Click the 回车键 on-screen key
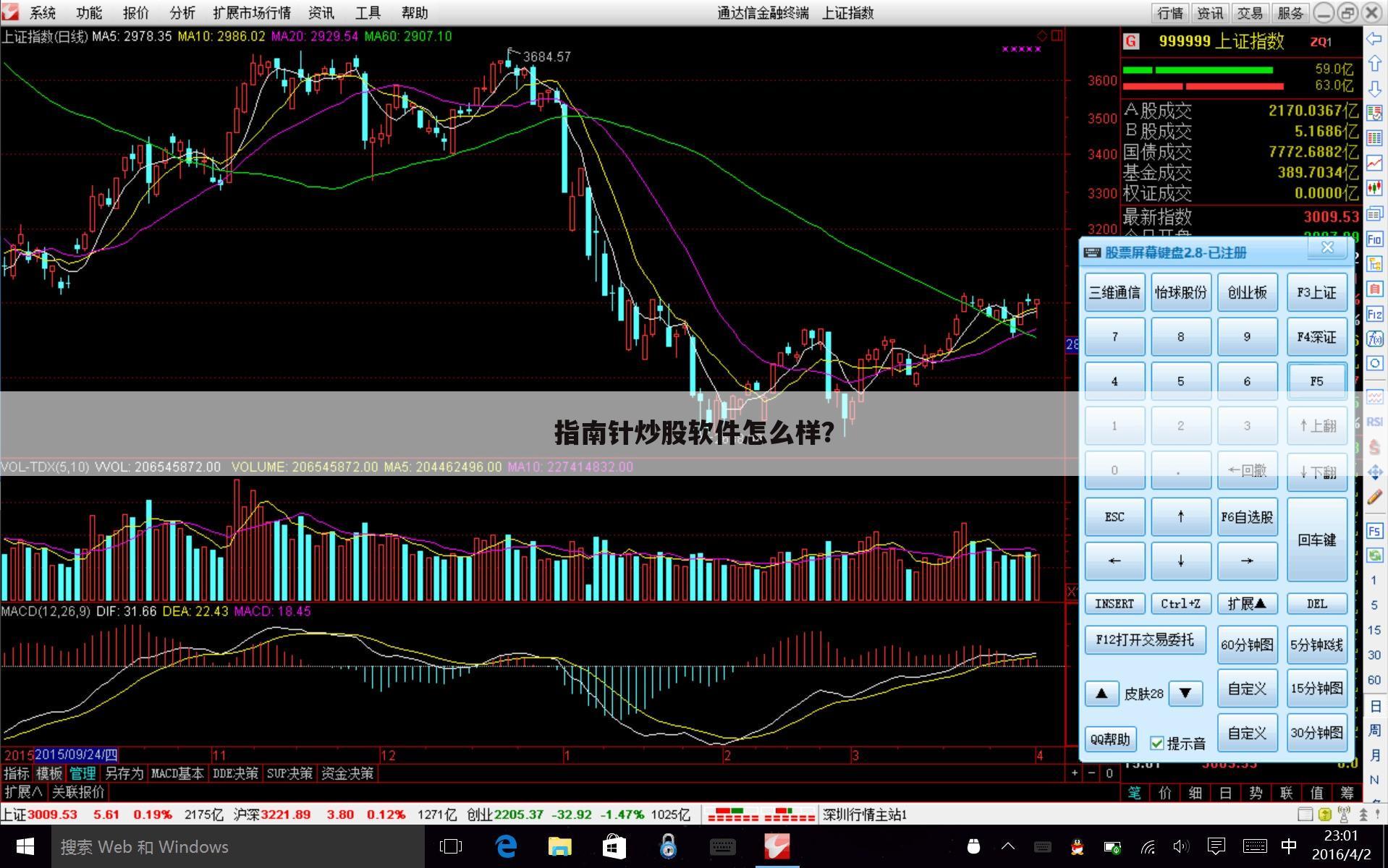 click(1316, 540)
